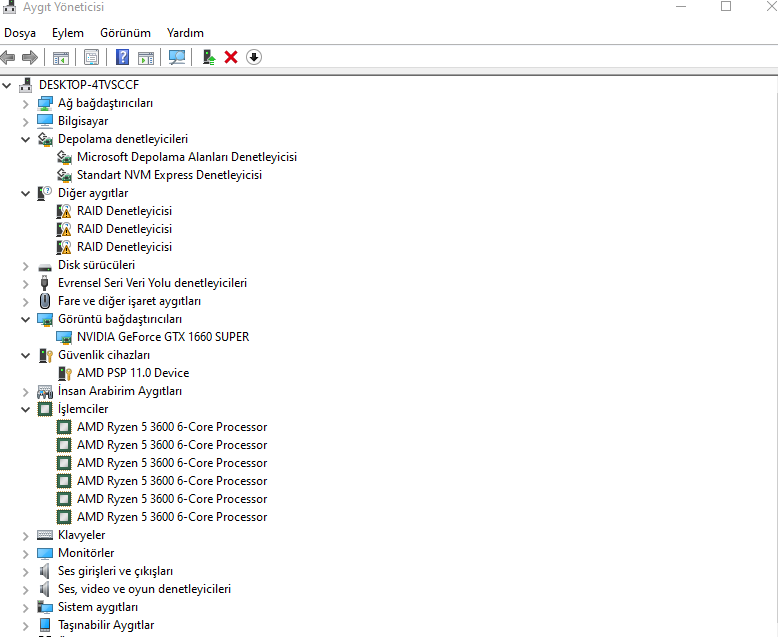
Task: Select the Ses girişleri ve çıkışları speaker icon
Action: [45, 571]
